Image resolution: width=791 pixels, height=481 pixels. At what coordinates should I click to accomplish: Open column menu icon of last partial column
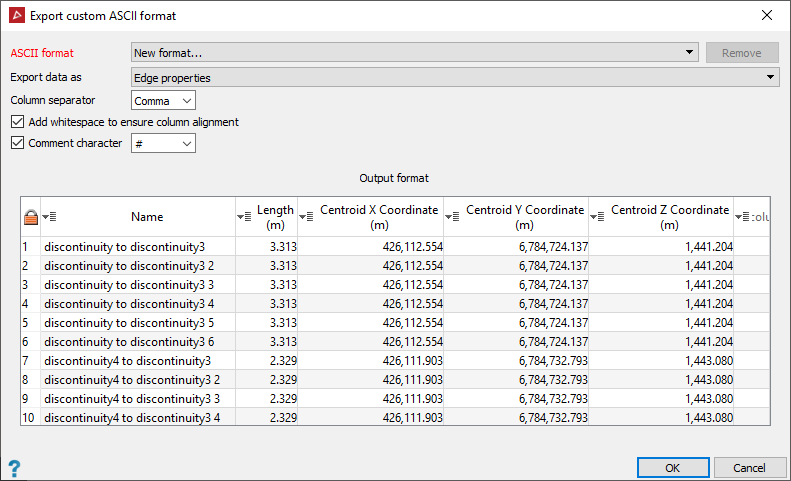coord(742,217)
